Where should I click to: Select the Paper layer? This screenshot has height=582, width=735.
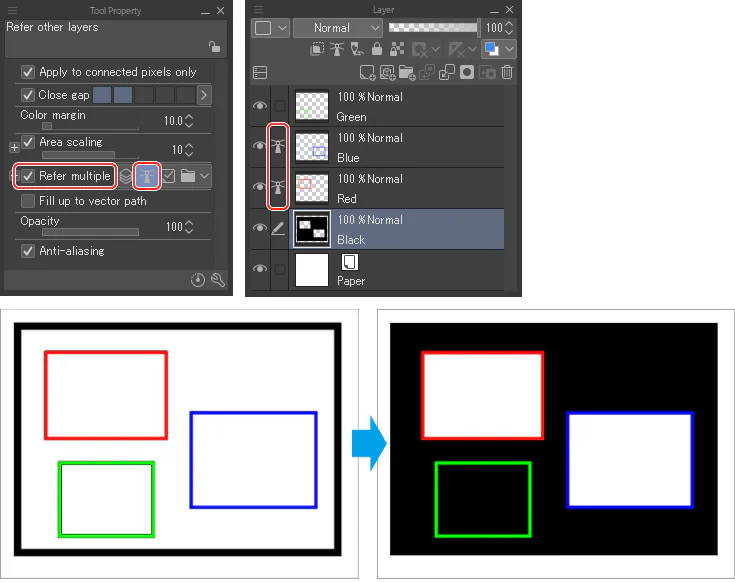pyautogui.click(x=397, y=270)
